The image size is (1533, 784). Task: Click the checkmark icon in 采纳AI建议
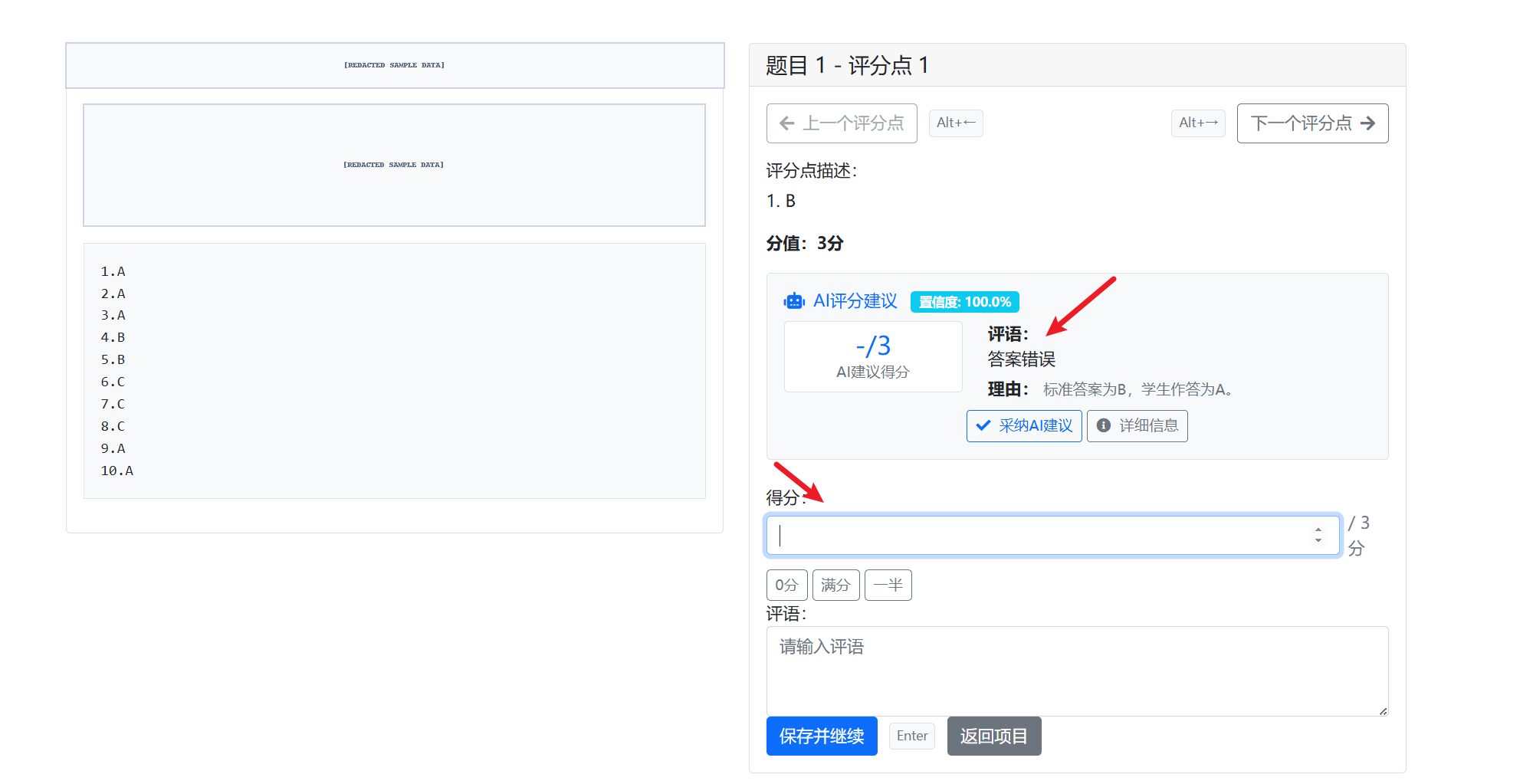(x=983, y=425)
